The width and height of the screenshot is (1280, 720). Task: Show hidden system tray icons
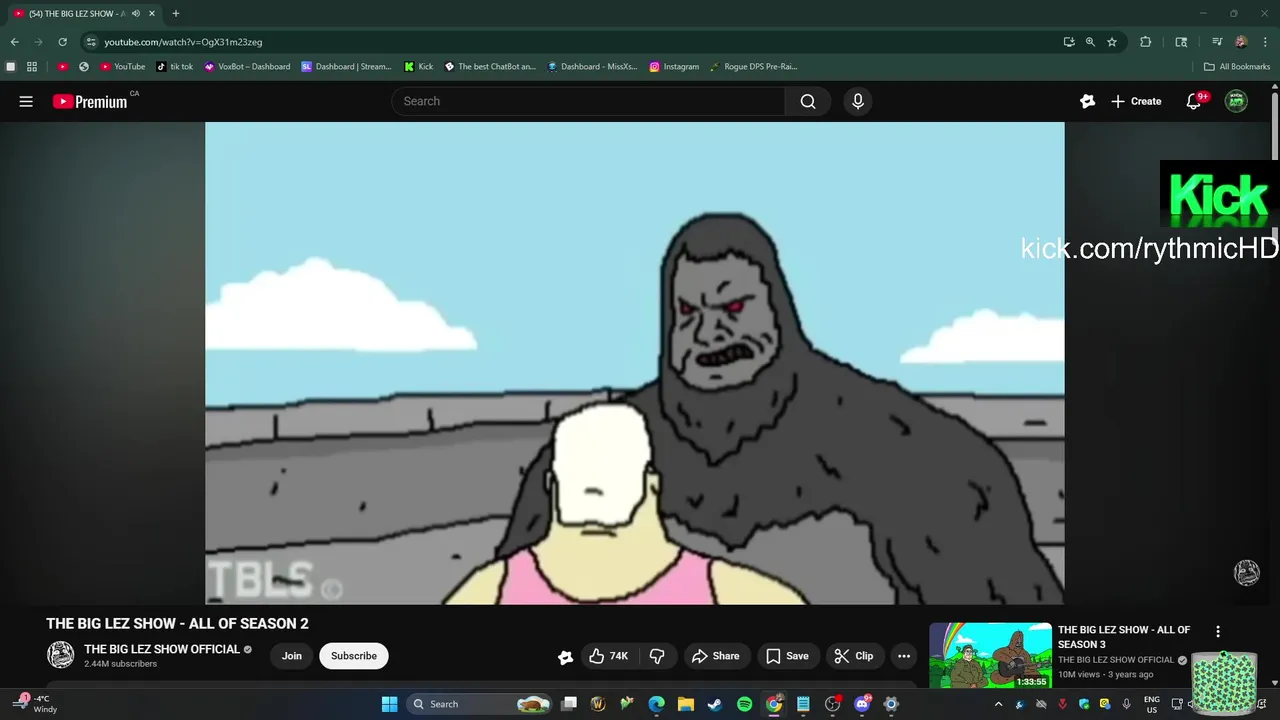coord(998,704)
